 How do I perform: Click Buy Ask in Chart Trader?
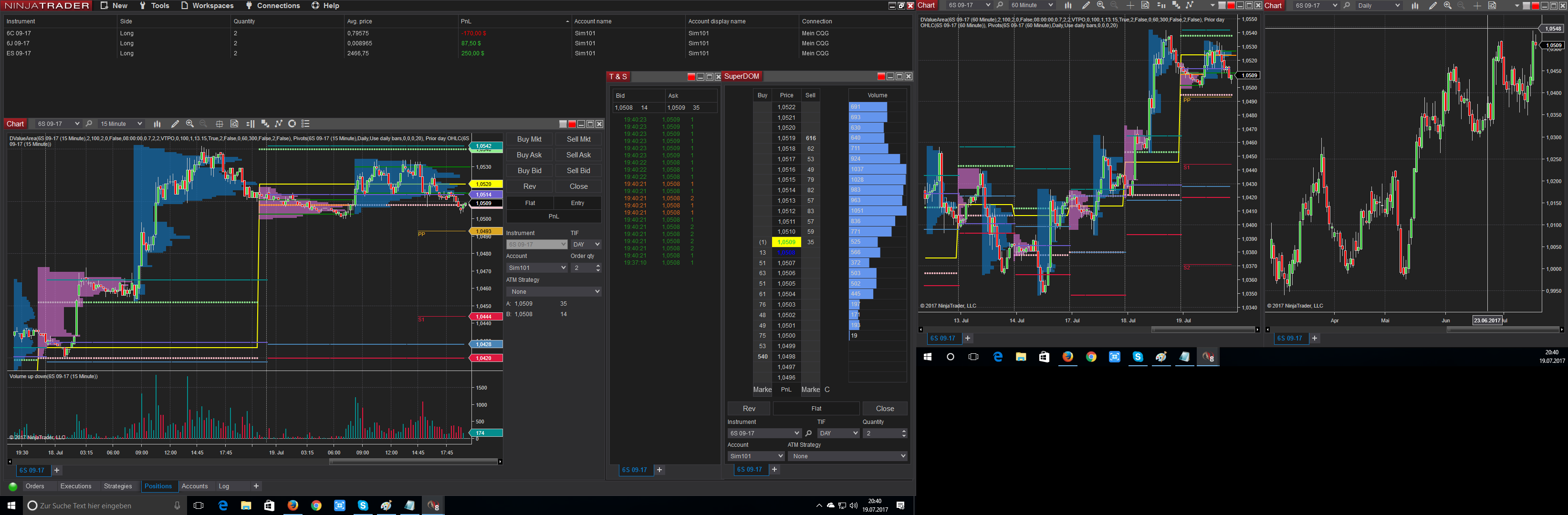pos(529,155)
